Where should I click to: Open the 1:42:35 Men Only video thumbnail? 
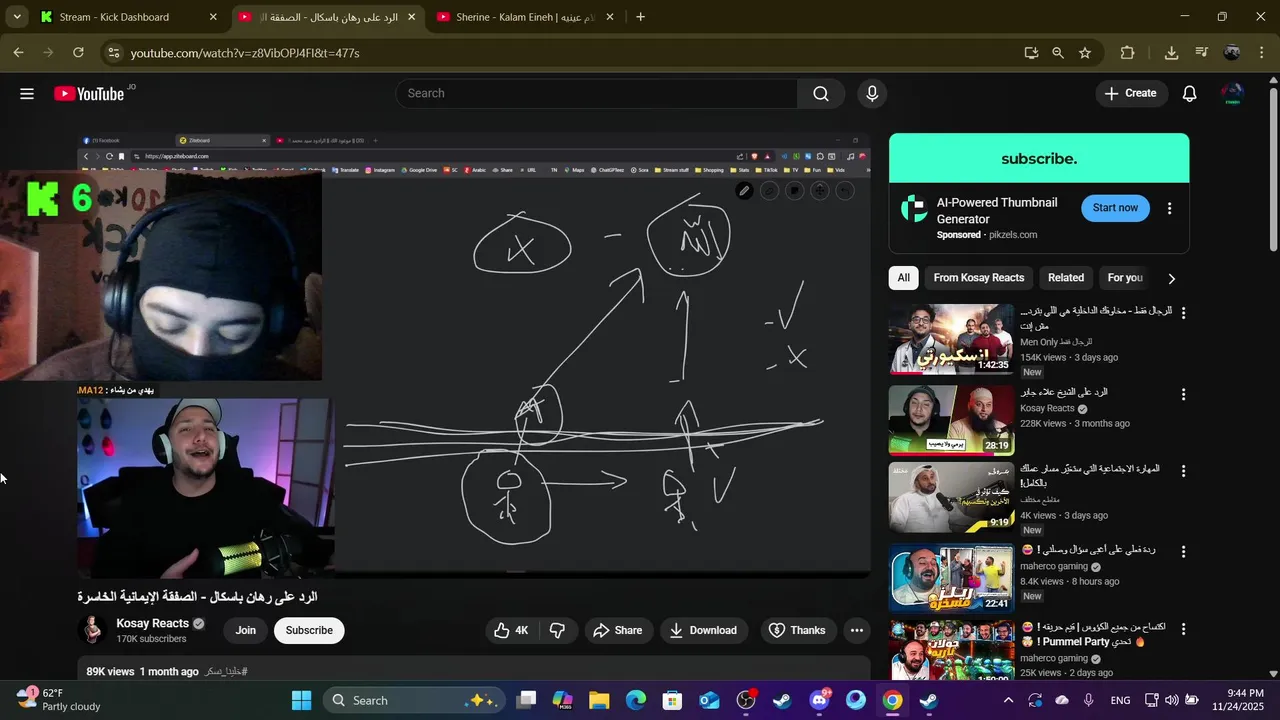(x=951, y=339)
